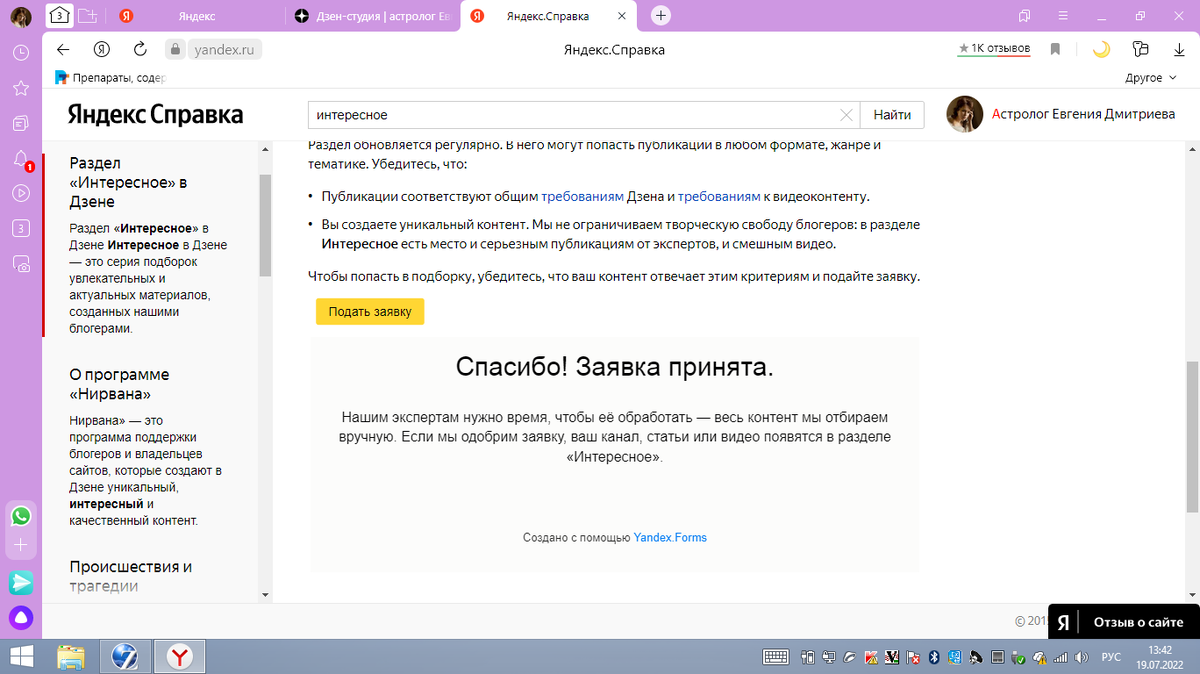Add a new app to the sidebar
Viewport: 1200px width, 674px height.
click(x=20, y=546)
